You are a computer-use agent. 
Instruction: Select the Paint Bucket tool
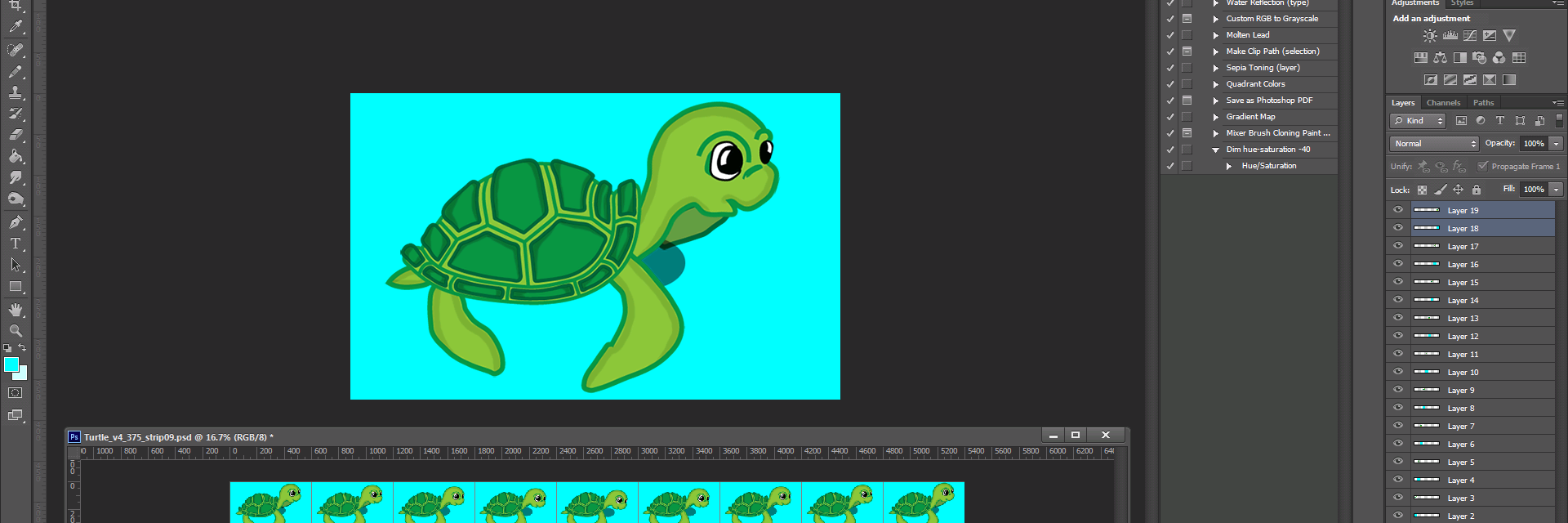point(16,156)
